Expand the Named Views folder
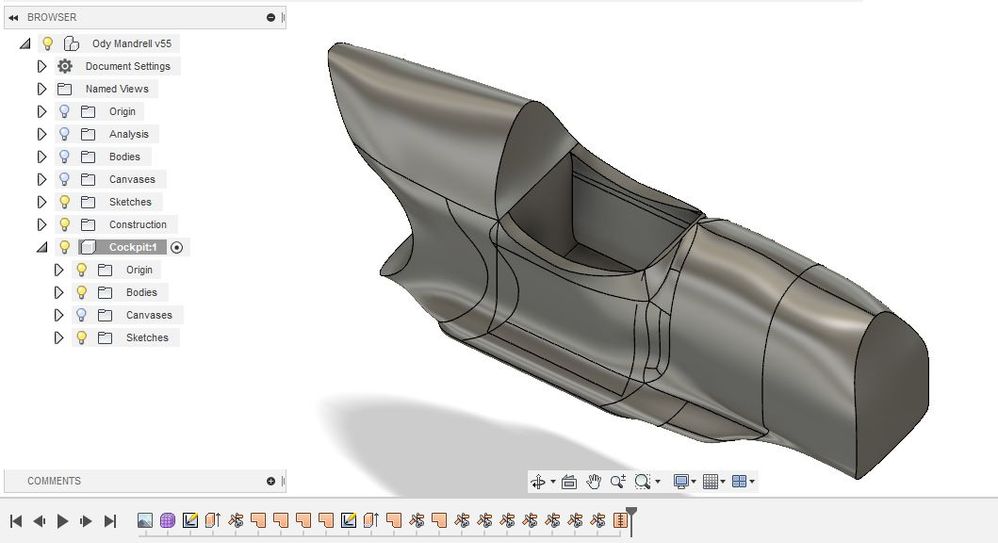998x543 pixels. click(42, 89)
